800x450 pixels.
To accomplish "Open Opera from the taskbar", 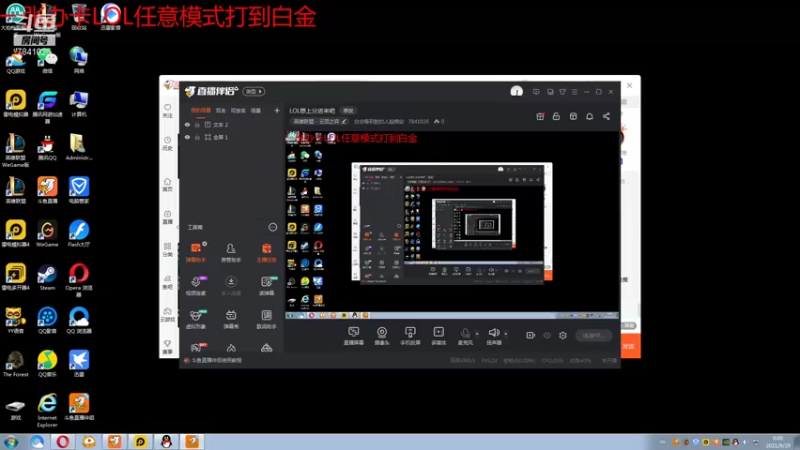I will click(x=62, y=442).
